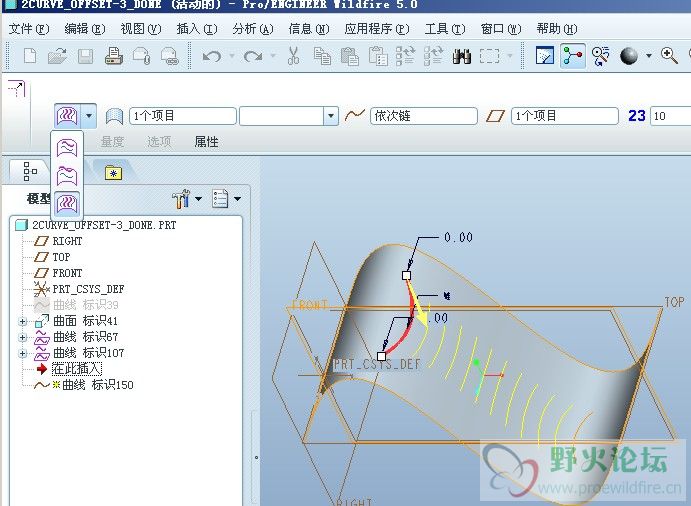Expand the 曲线 标识107 node
Image resolution: width=691 pixels, height=506 pixels.
(22, 353)
